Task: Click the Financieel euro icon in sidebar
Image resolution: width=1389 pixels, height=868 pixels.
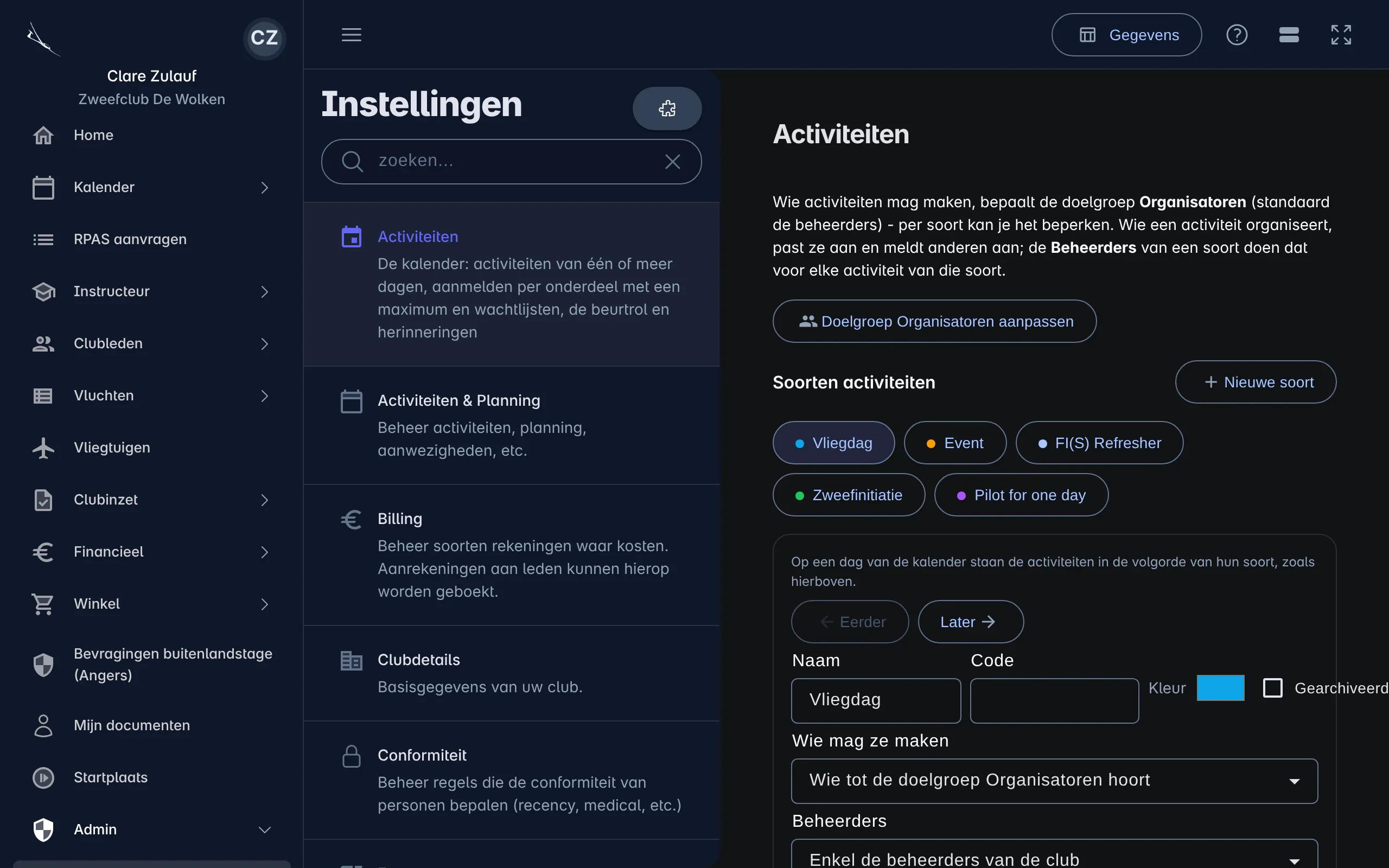Action: pos(43,552)
